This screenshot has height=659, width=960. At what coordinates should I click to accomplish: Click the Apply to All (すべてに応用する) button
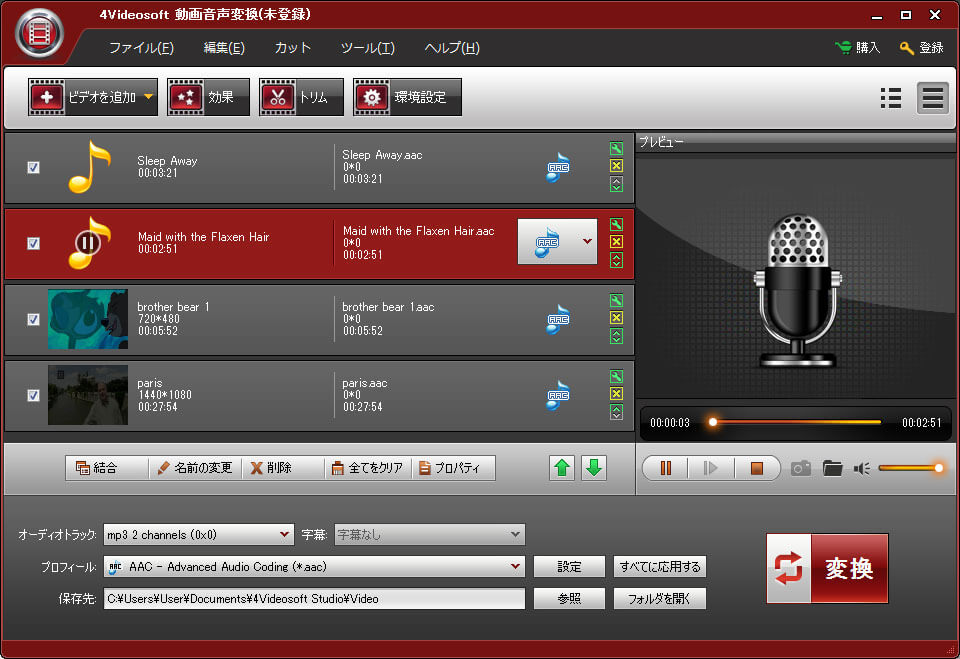click(660, 567)
